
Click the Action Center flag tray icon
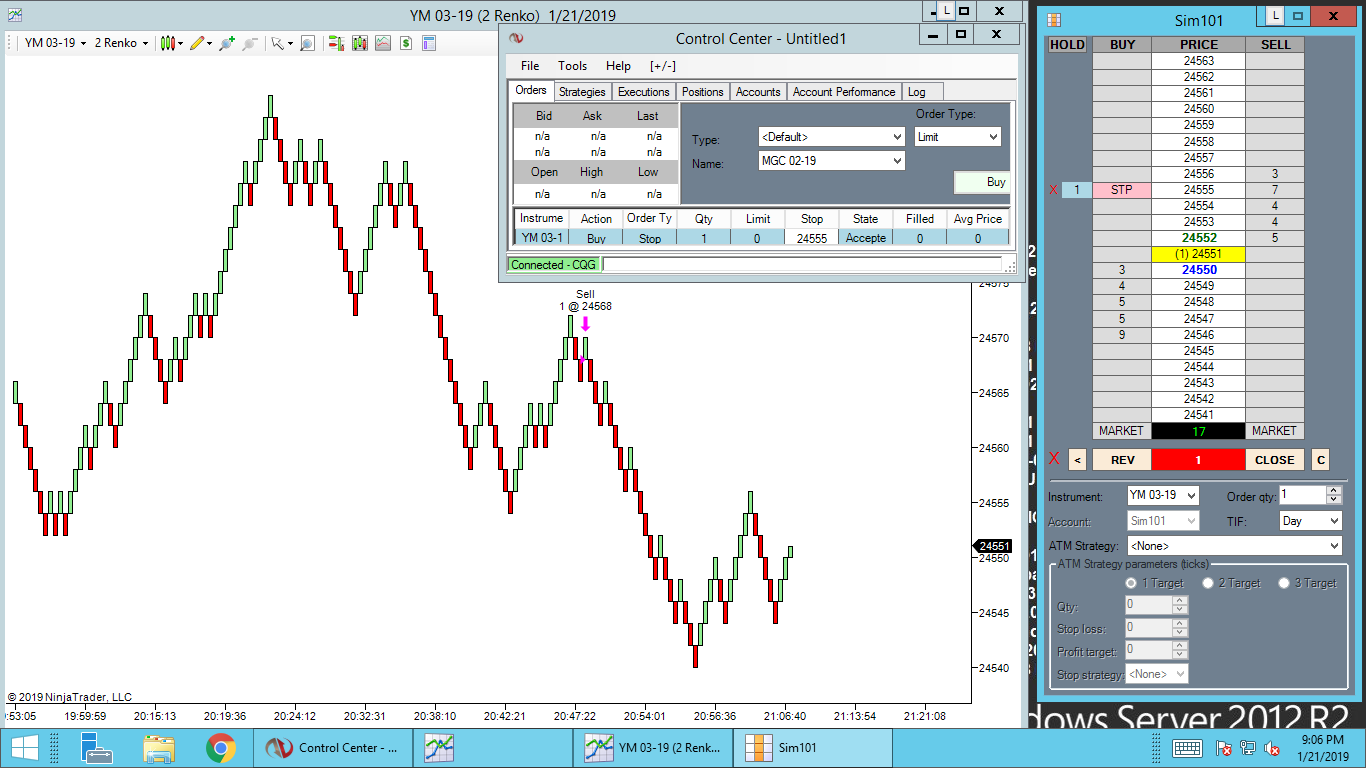(1223, 748)
